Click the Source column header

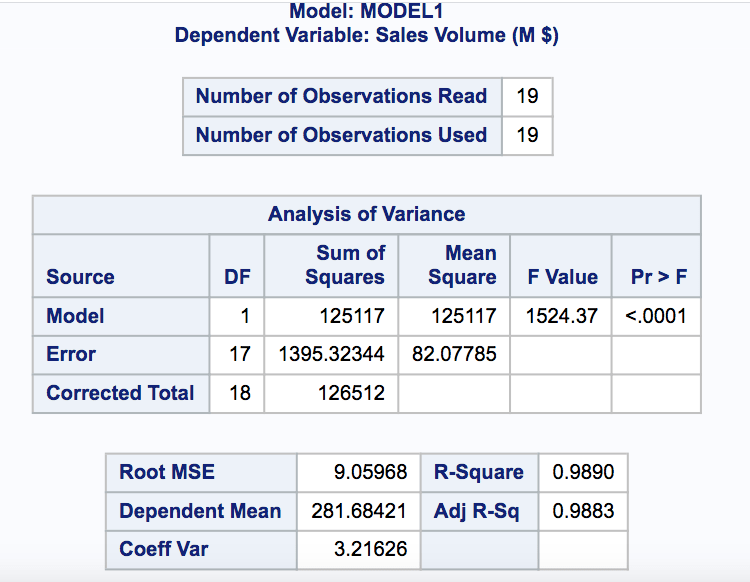80,277
